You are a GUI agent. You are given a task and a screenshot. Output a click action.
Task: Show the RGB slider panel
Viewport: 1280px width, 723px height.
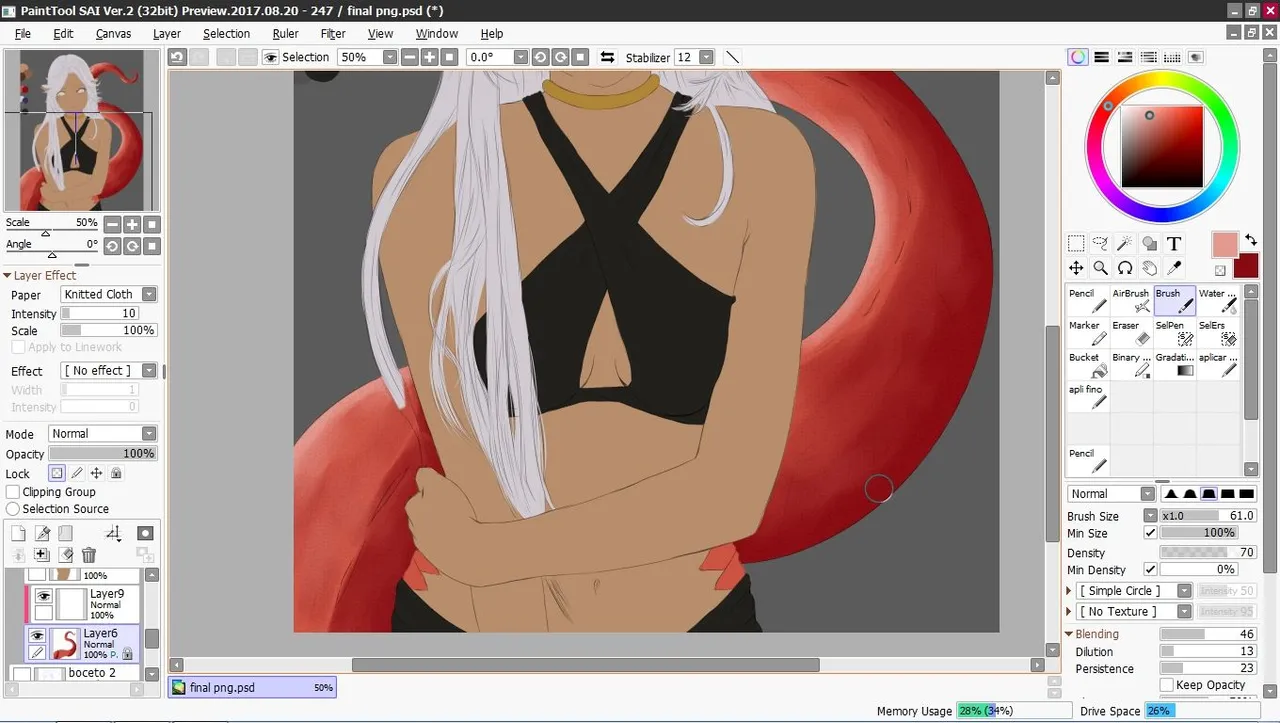pyautogui.click(x=1101, y=57)
